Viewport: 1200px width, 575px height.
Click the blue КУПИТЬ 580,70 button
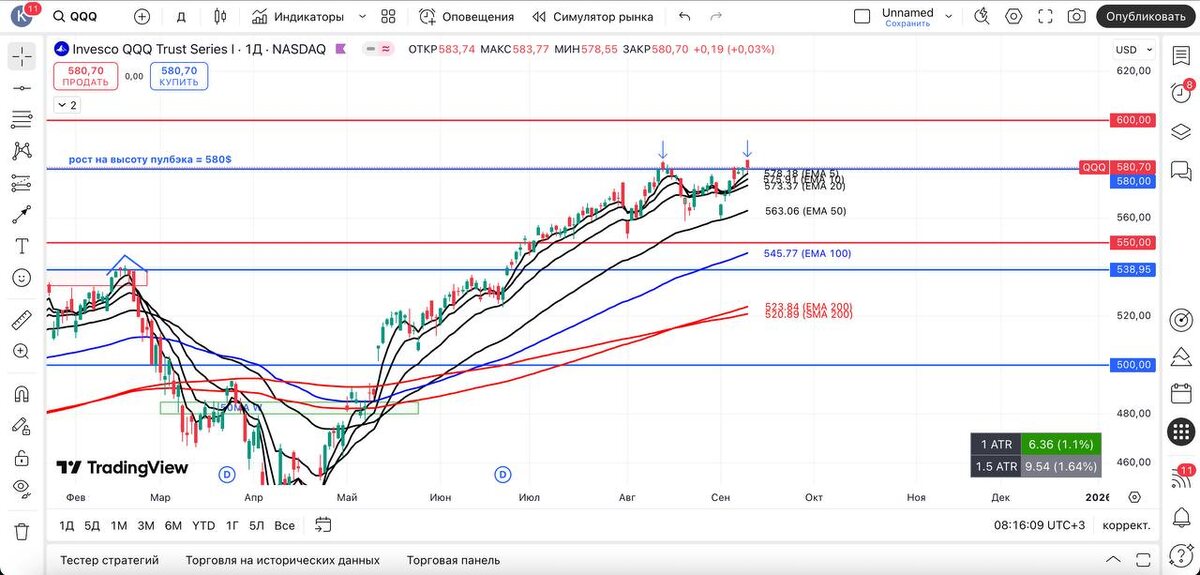click(x=179, y=76)
